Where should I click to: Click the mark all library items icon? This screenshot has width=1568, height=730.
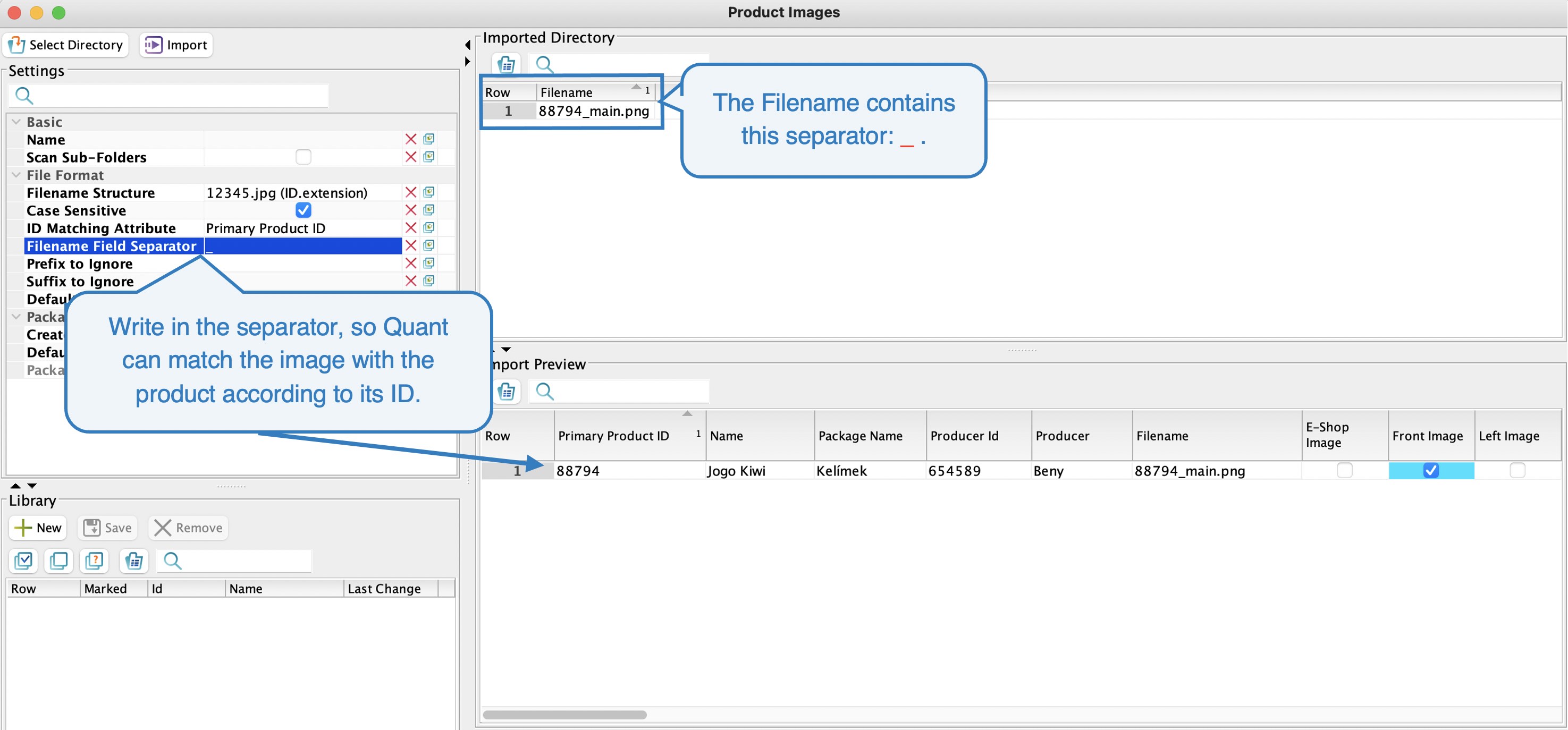pos(24,561)
